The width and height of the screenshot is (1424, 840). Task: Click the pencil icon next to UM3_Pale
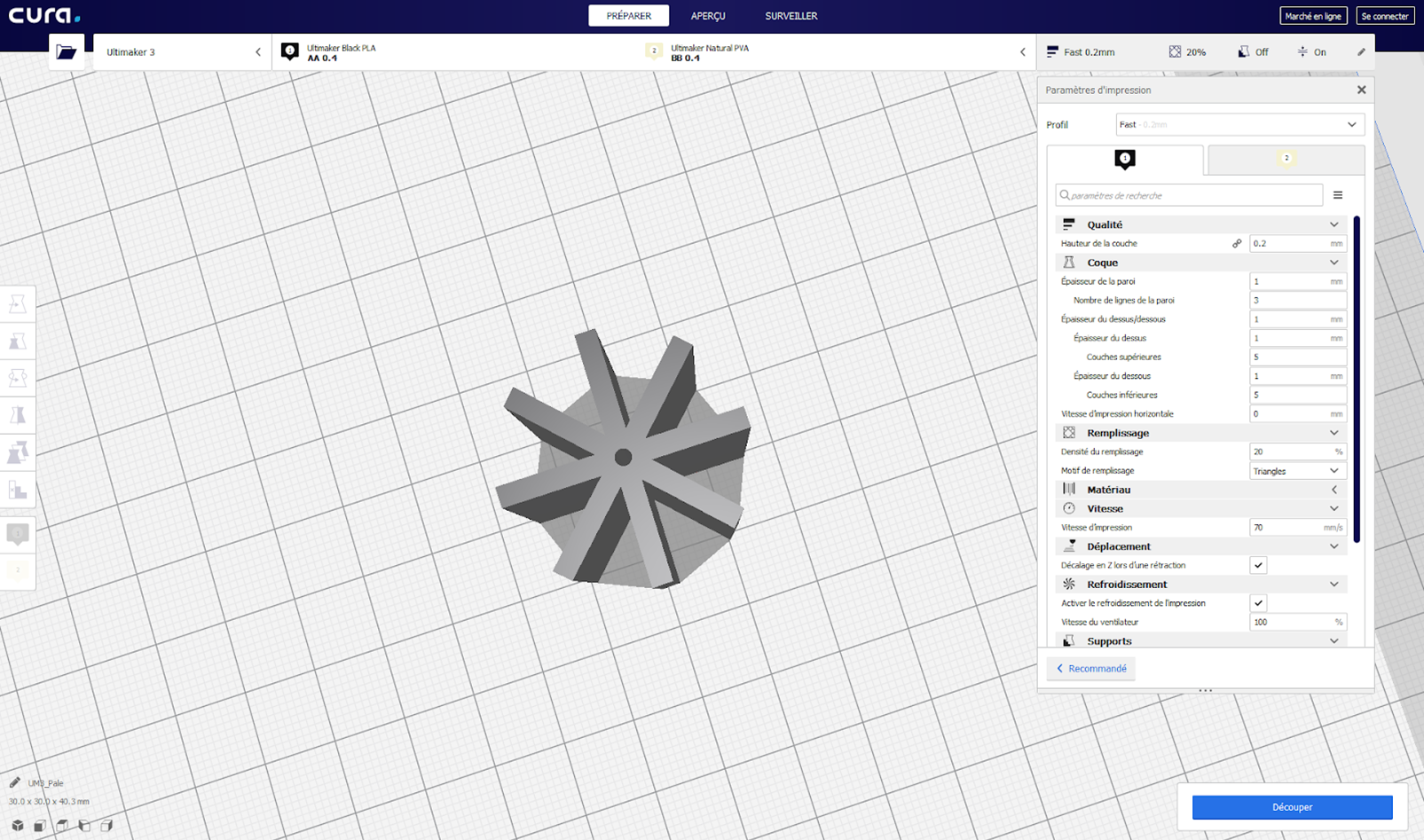tap(15, 782)
